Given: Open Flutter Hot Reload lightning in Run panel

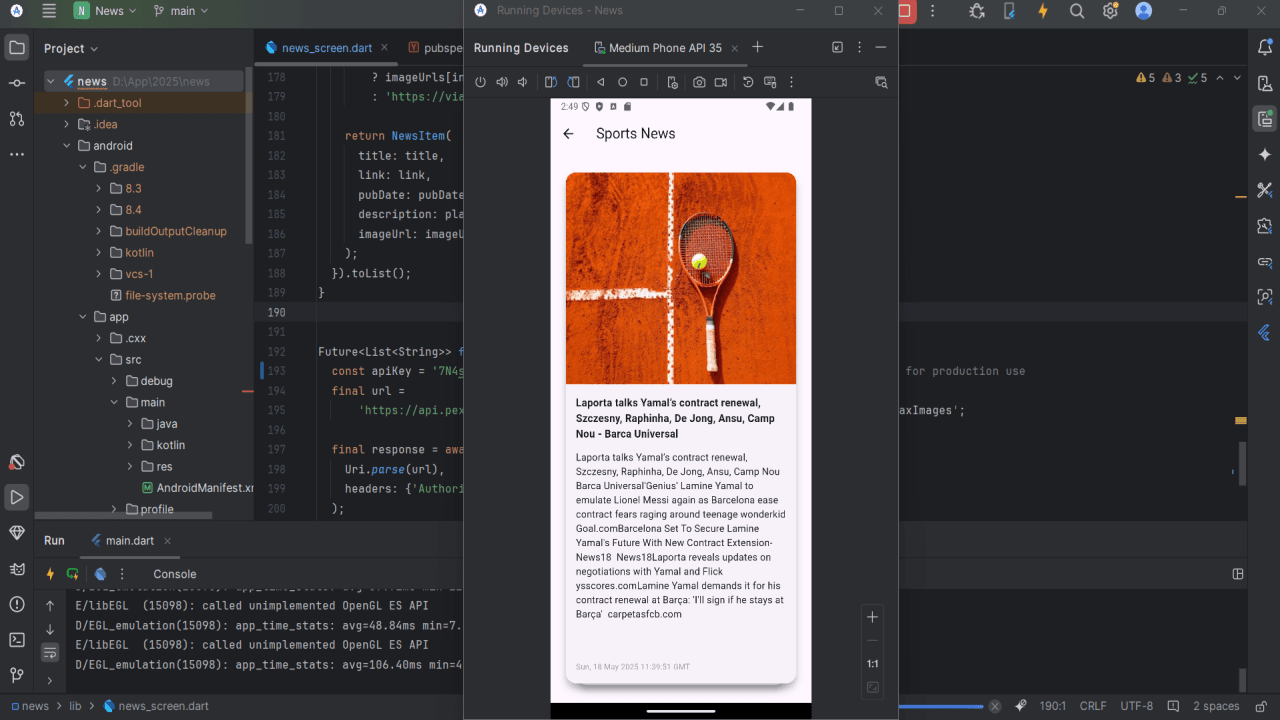Looking at the screenshot, I should point(50,574).
